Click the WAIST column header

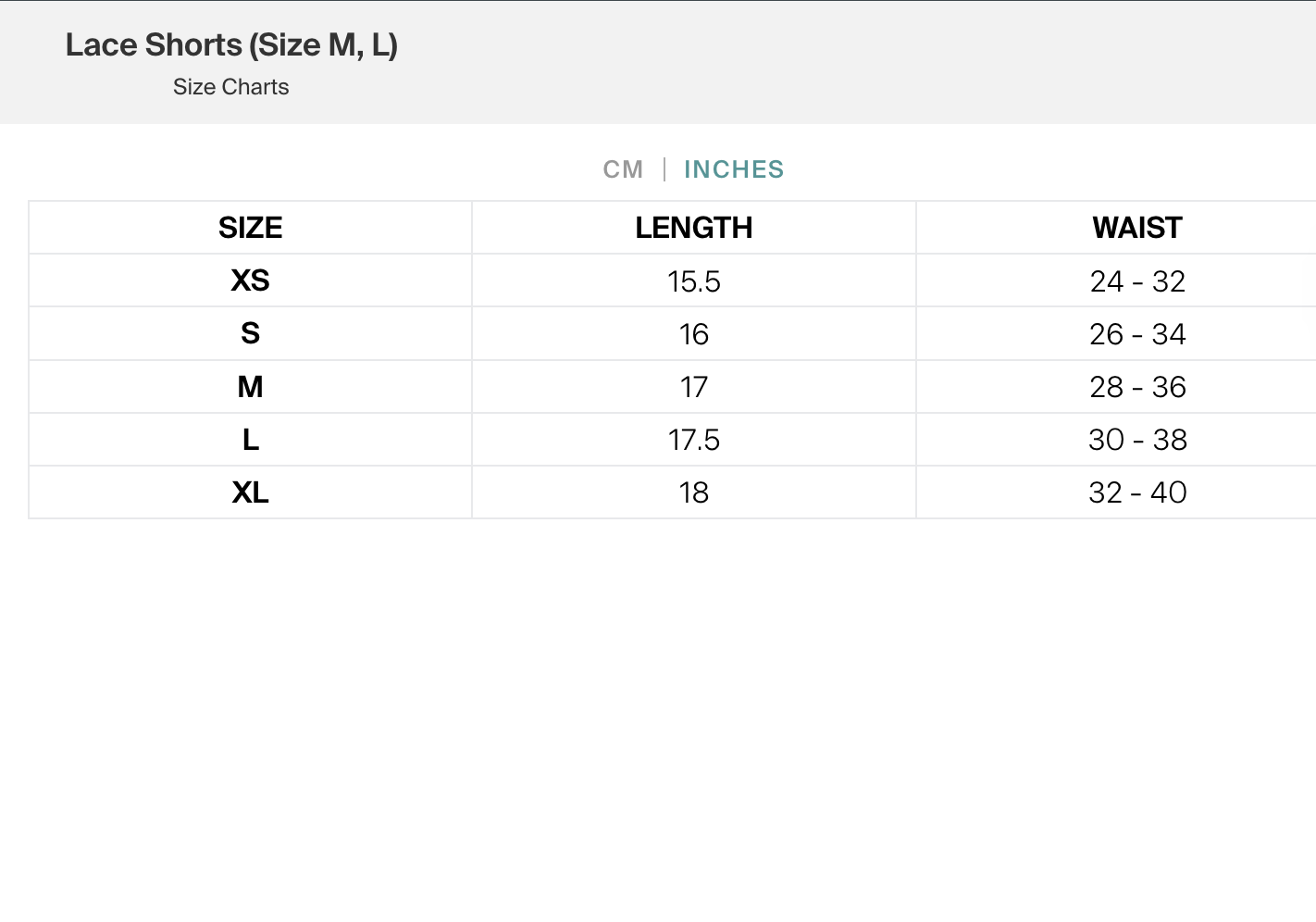[x=1137, y=228]
